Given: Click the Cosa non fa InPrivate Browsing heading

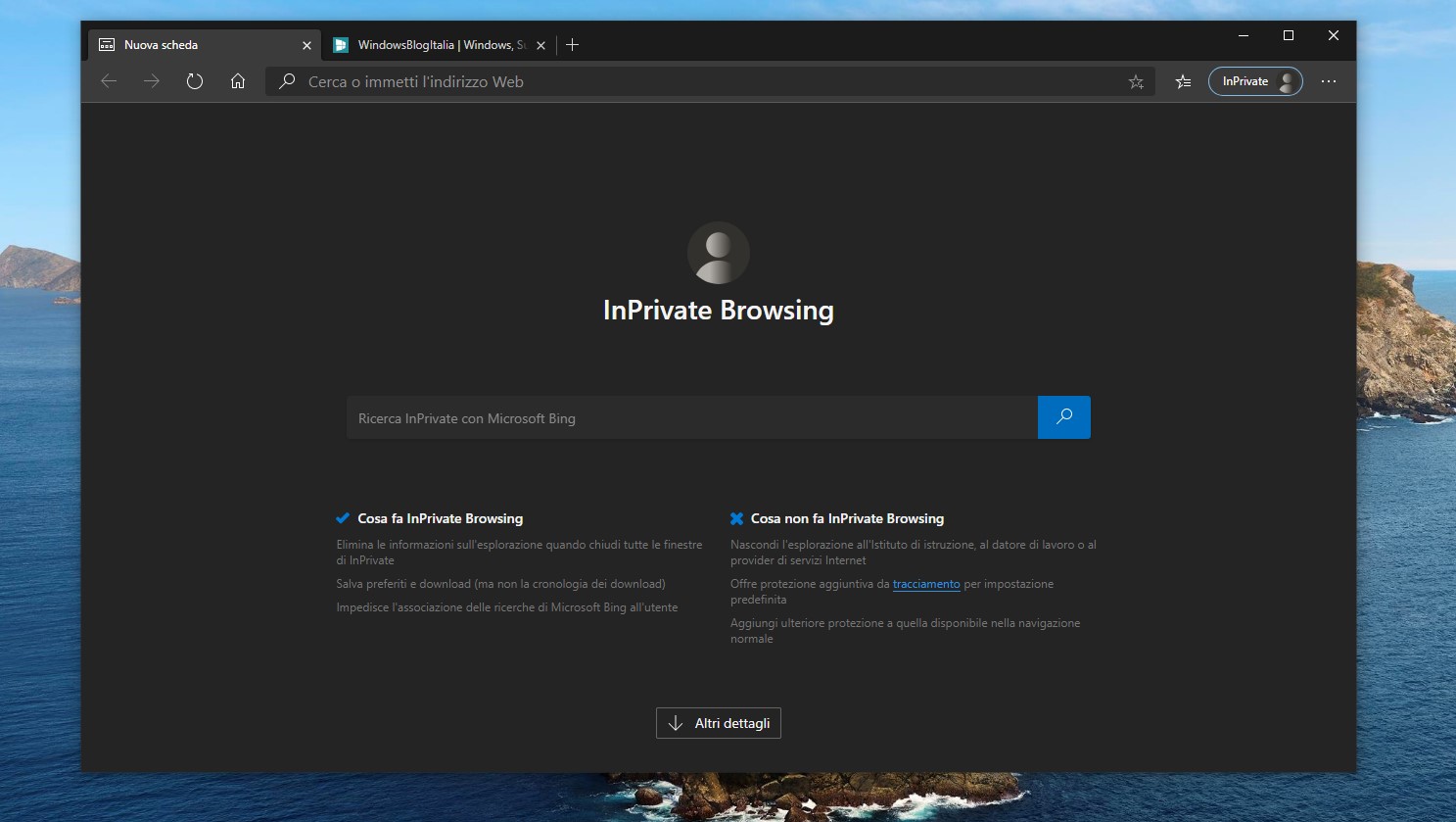Looking at the screenshot, I should [847, 518].
